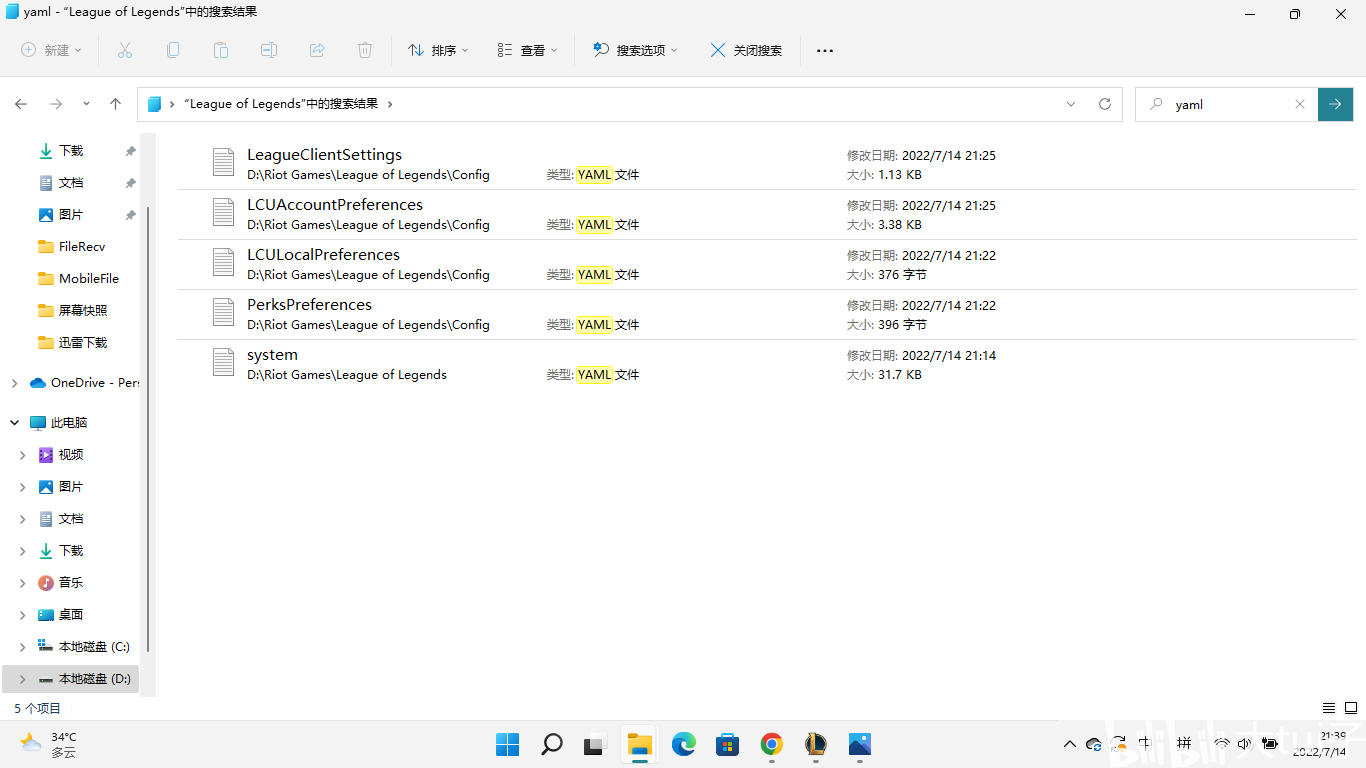Open recent locations chevron

pos(86,104)
